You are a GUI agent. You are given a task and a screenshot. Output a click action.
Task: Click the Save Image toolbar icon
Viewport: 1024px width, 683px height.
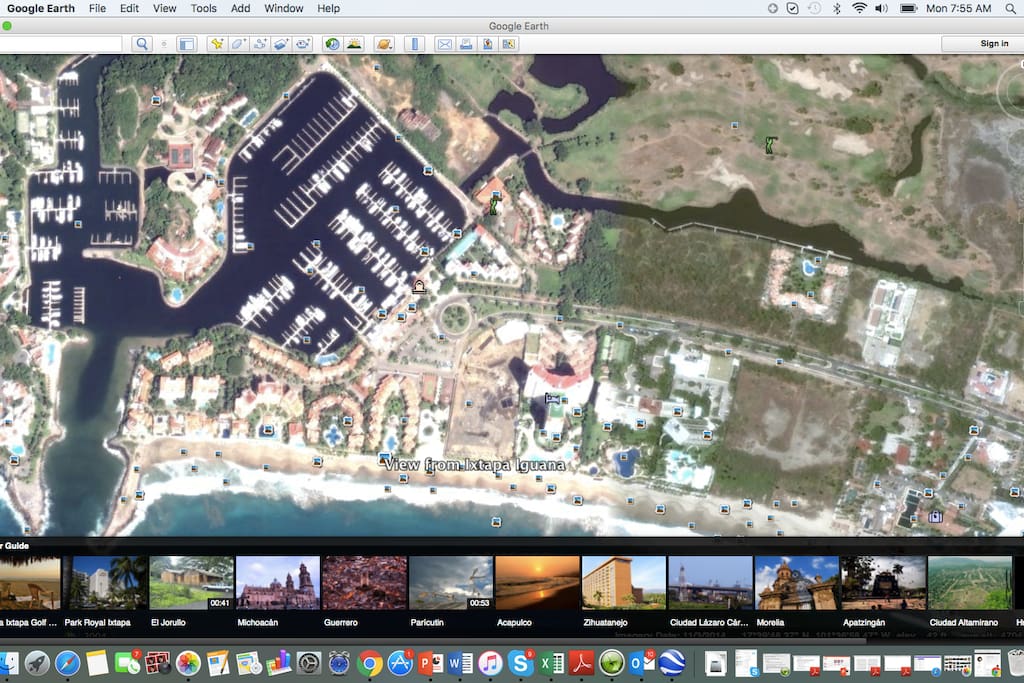(488, 44)
